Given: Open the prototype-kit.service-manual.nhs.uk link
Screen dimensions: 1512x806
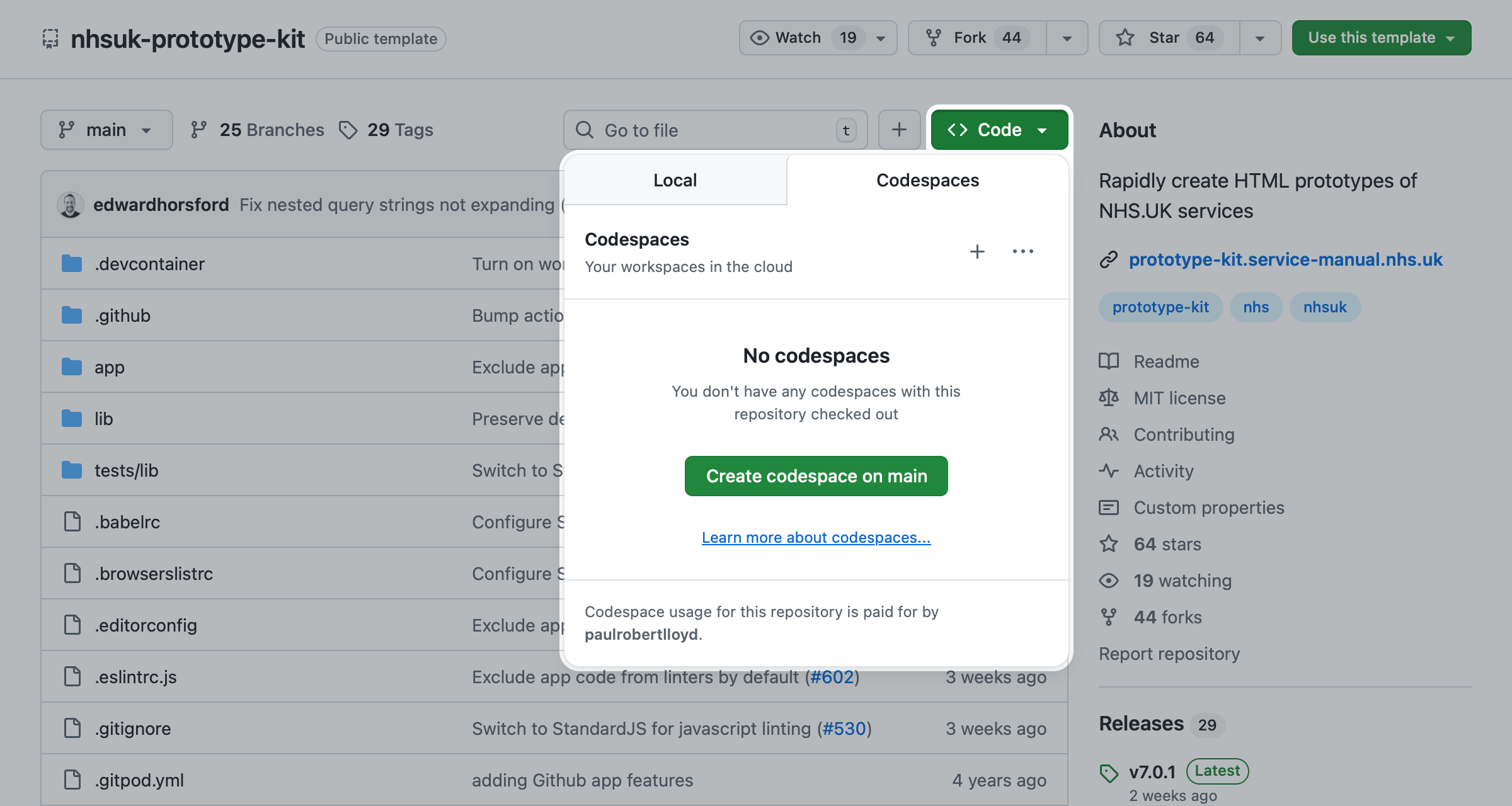Looking at the screenshot, I should 1286,259.
